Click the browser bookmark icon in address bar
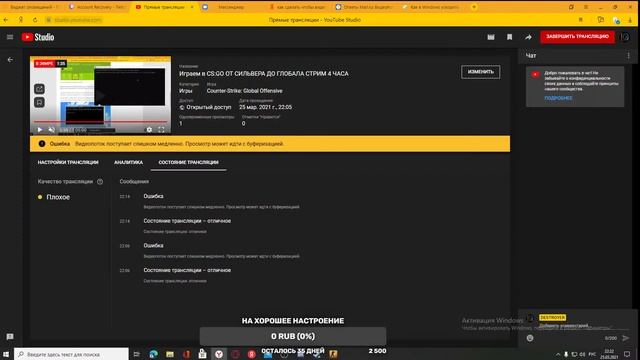Screen dimensions: 640x360 coord(580,20)
